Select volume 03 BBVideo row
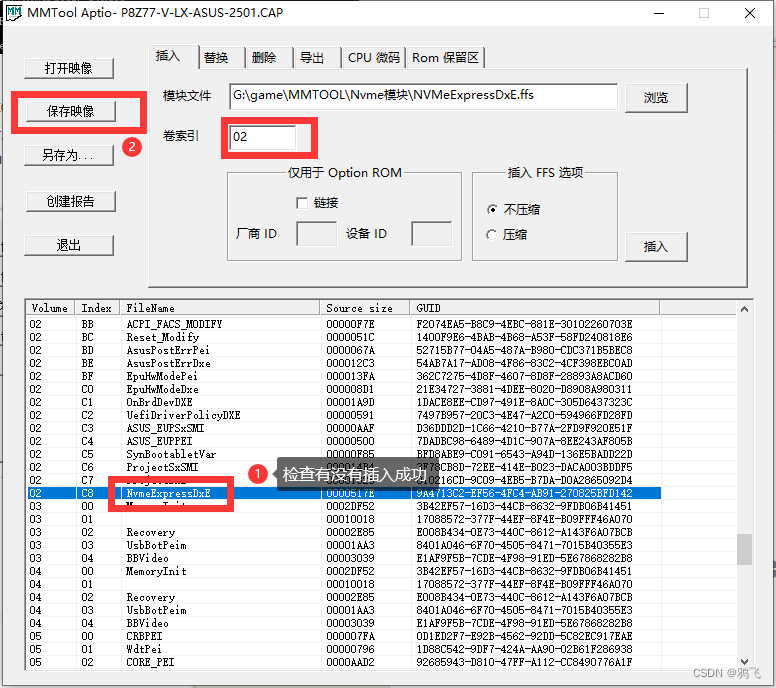Image resolution: width=776 pixels, height=688 pixels. coord(343,558)
